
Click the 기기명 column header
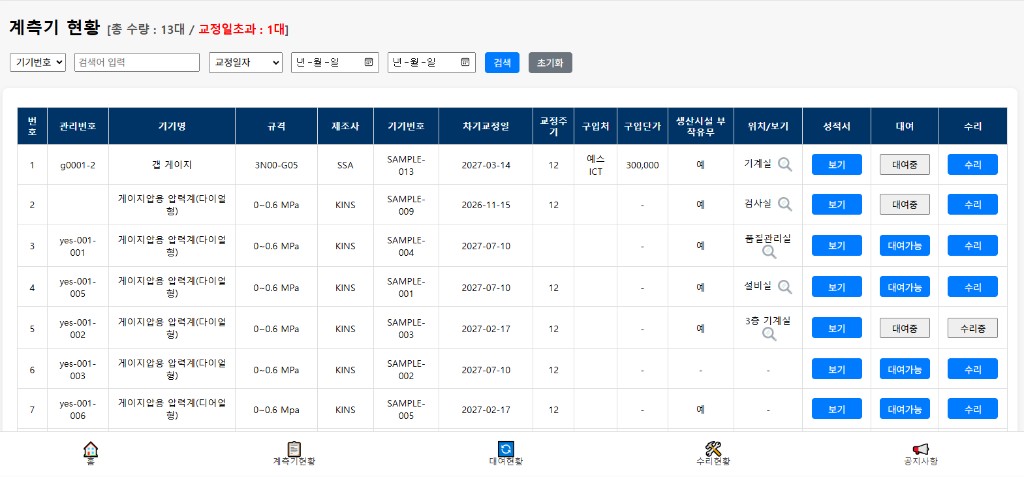click(x=172, y=126)
